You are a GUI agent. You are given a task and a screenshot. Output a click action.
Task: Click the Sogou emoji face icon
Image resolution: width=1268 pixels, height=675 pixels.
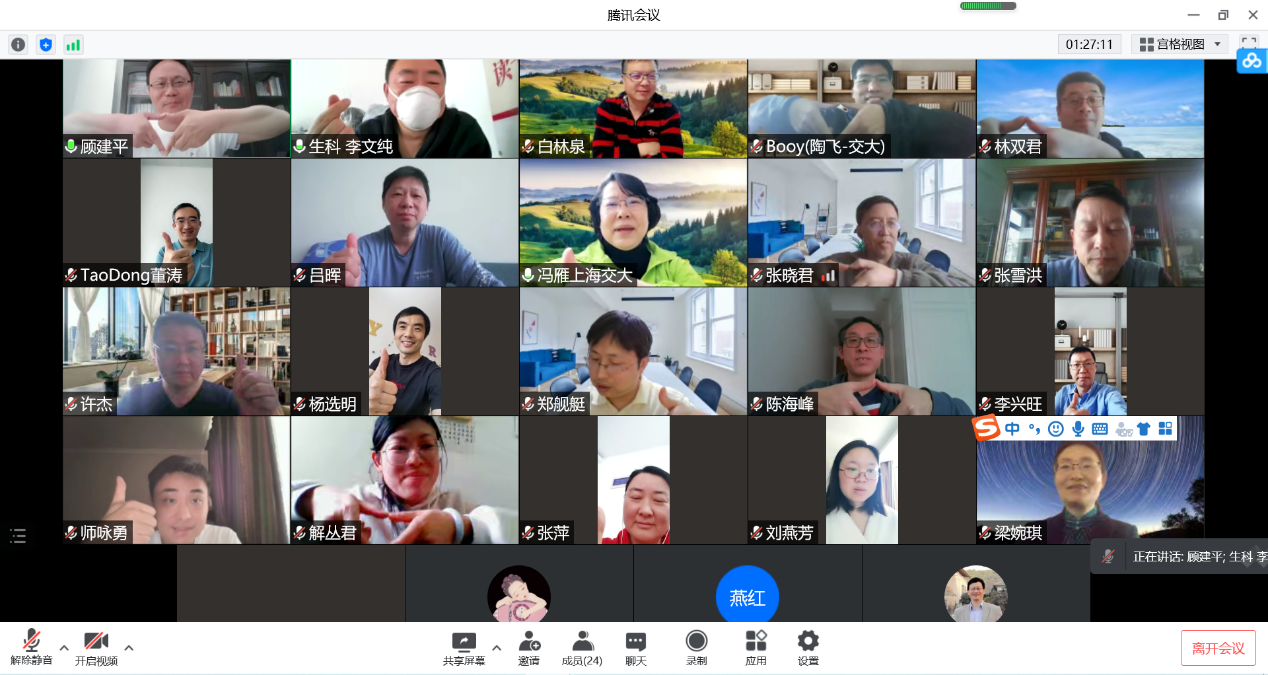point(1056,429)
